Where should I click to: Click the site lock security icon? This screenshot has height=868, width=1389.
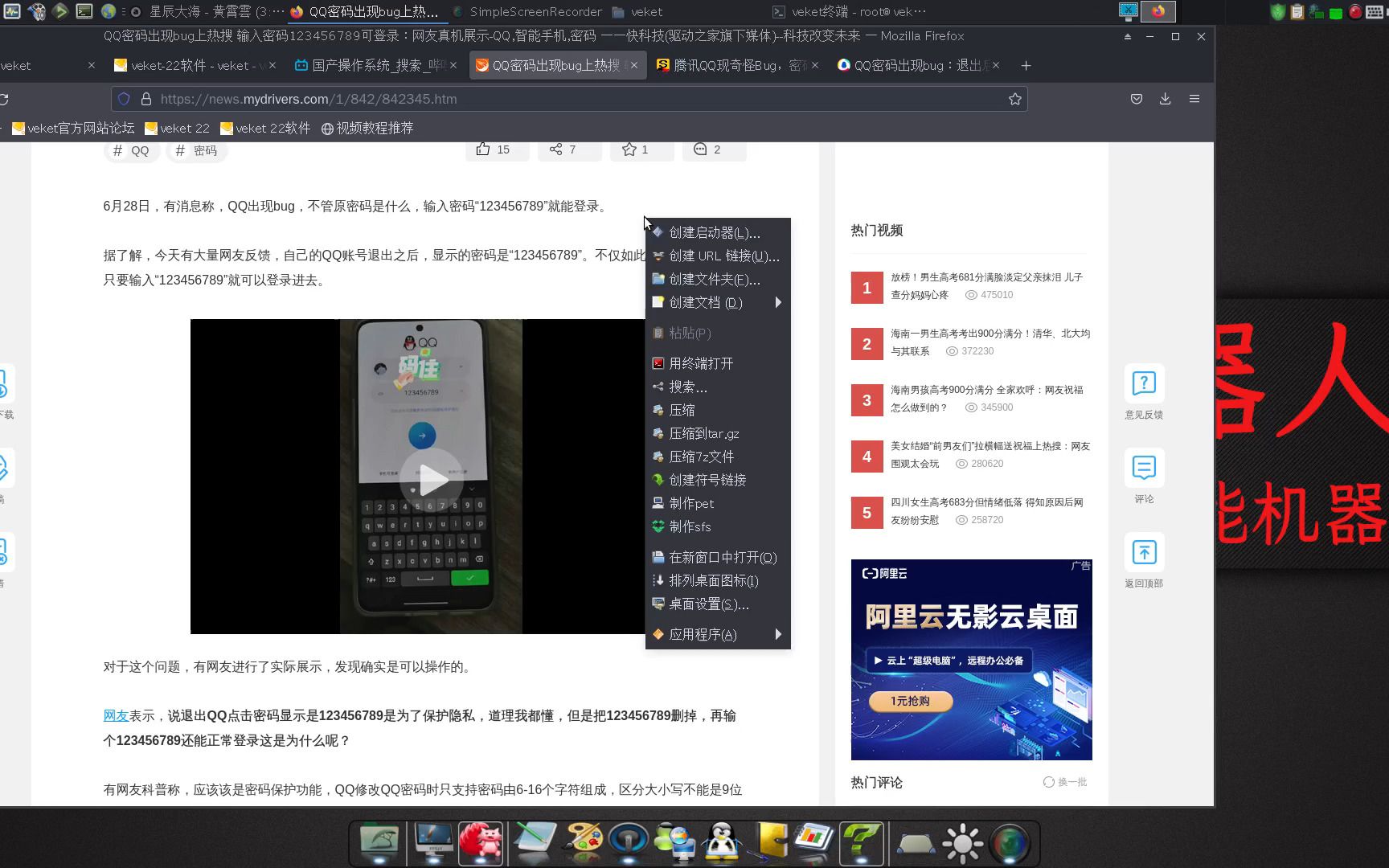click(x=146, y=99)
